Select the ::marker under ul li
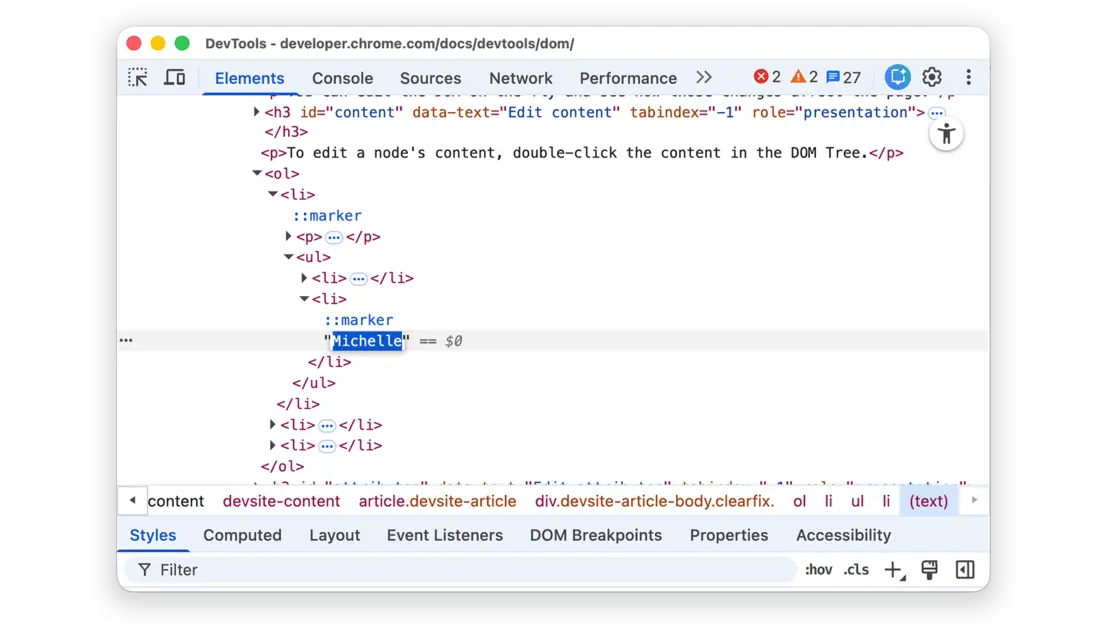Image resolution: width=1100 pixels, height=624 pixels. [358, 320]
